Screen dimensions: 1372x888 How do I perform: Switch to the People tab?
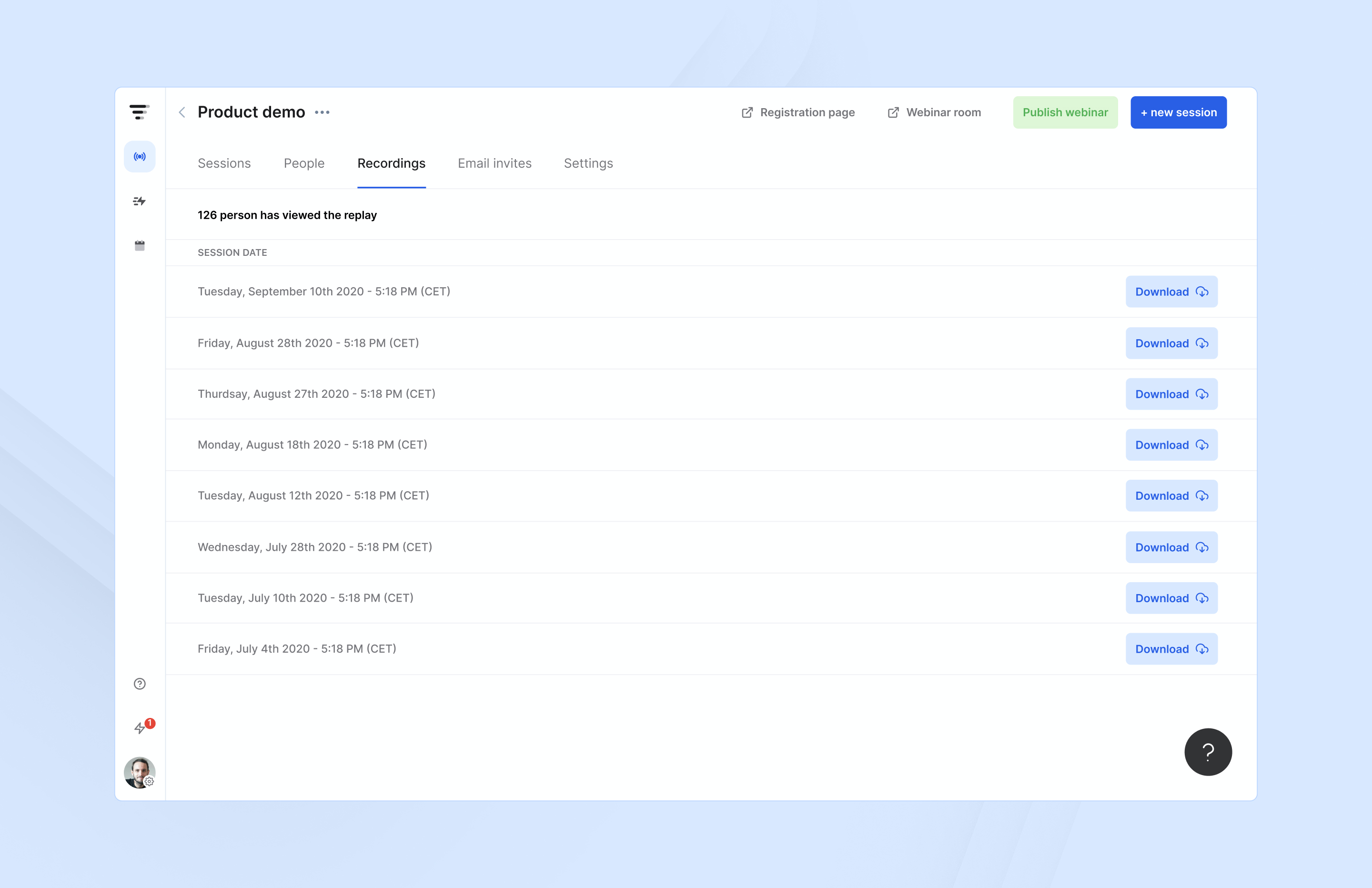(x=304, y=163)
